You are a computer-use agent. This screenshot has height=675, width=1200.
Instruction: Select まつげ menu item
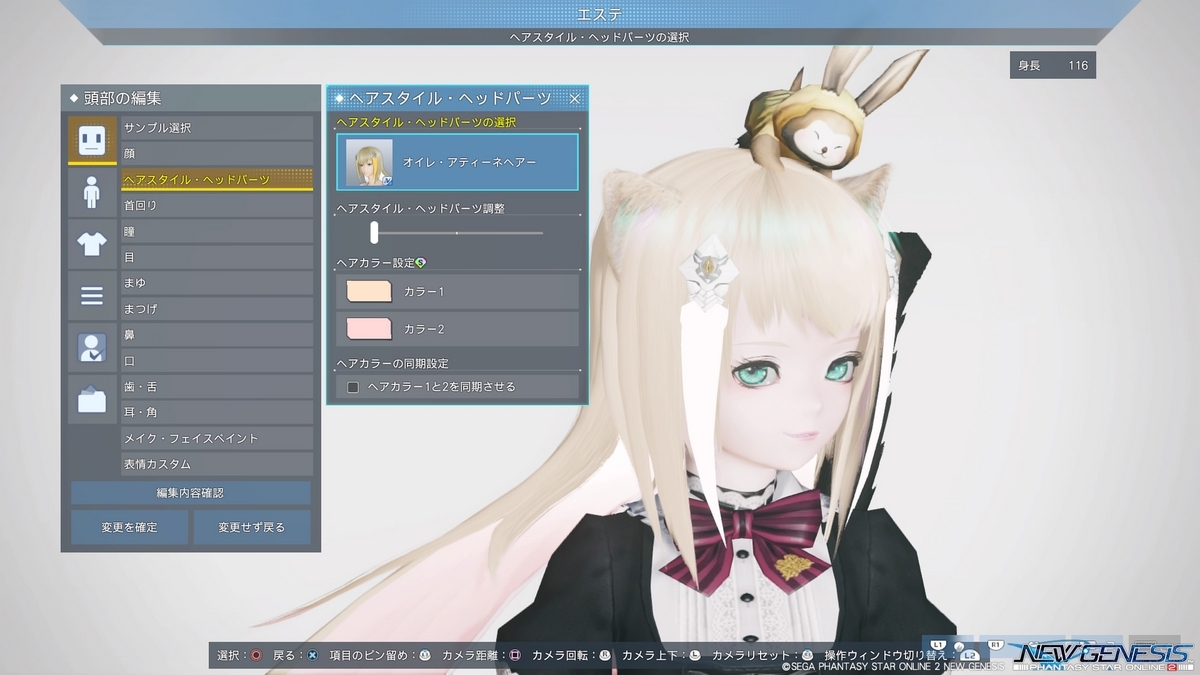coord(217,310)
